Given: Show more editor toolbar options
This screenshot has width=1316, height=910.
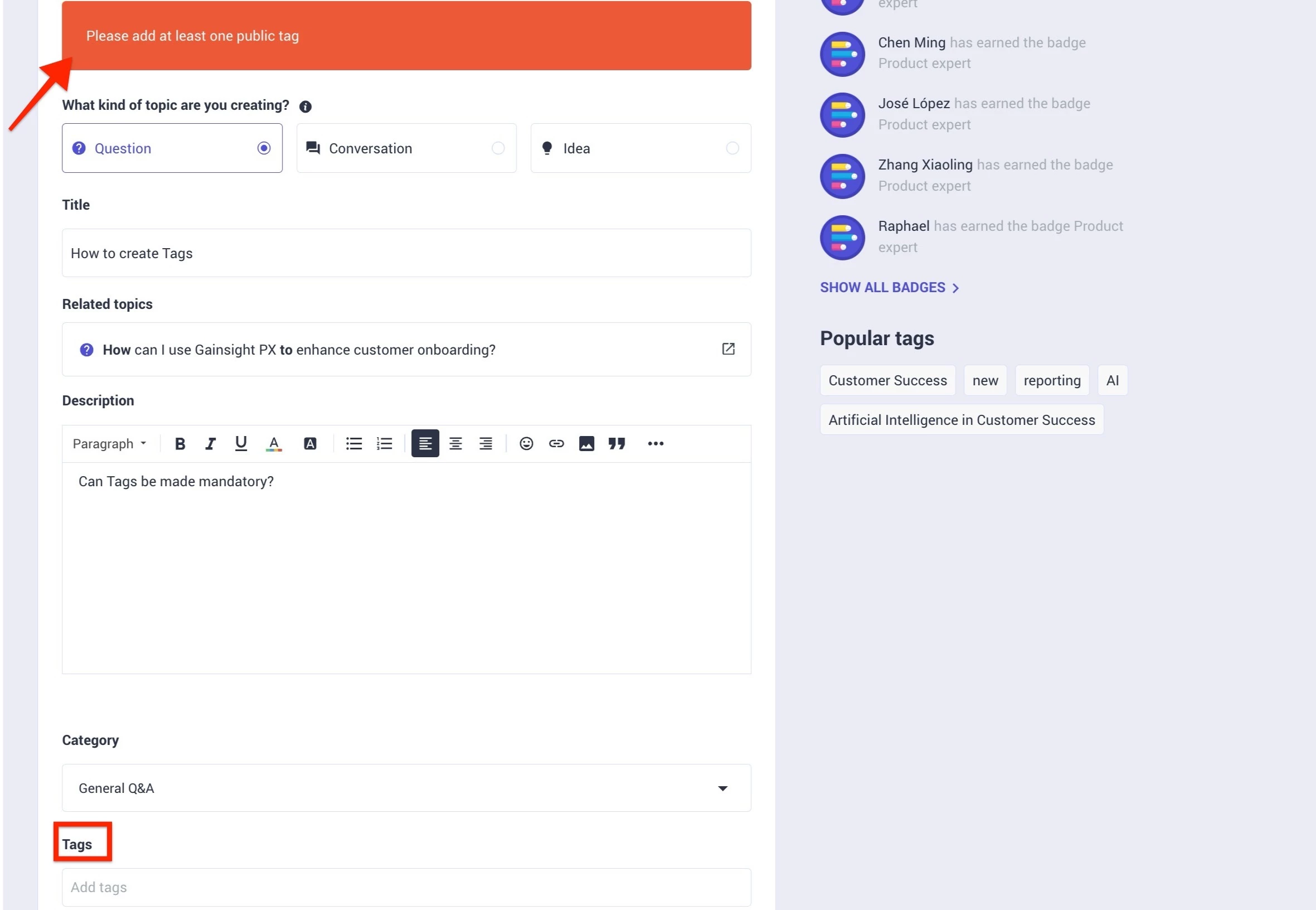Looking at the screenshot, I should point(655,444).
